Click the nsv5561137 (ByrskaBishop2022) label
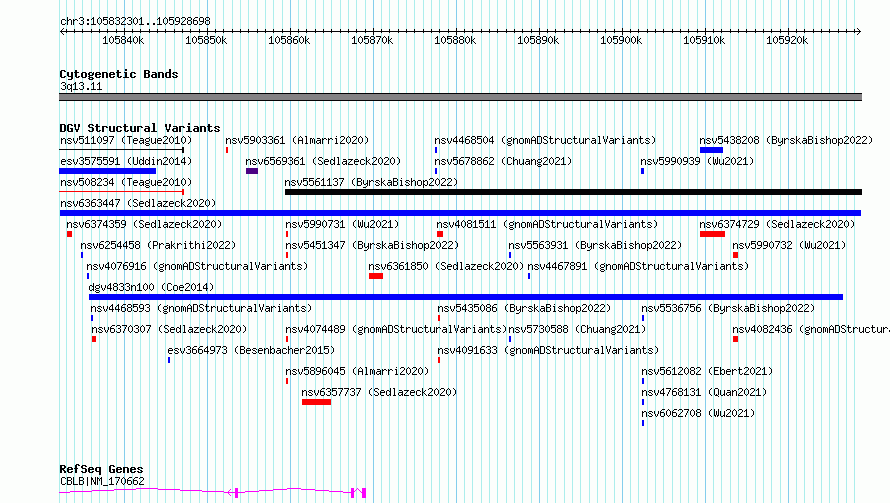 (371, 182)
